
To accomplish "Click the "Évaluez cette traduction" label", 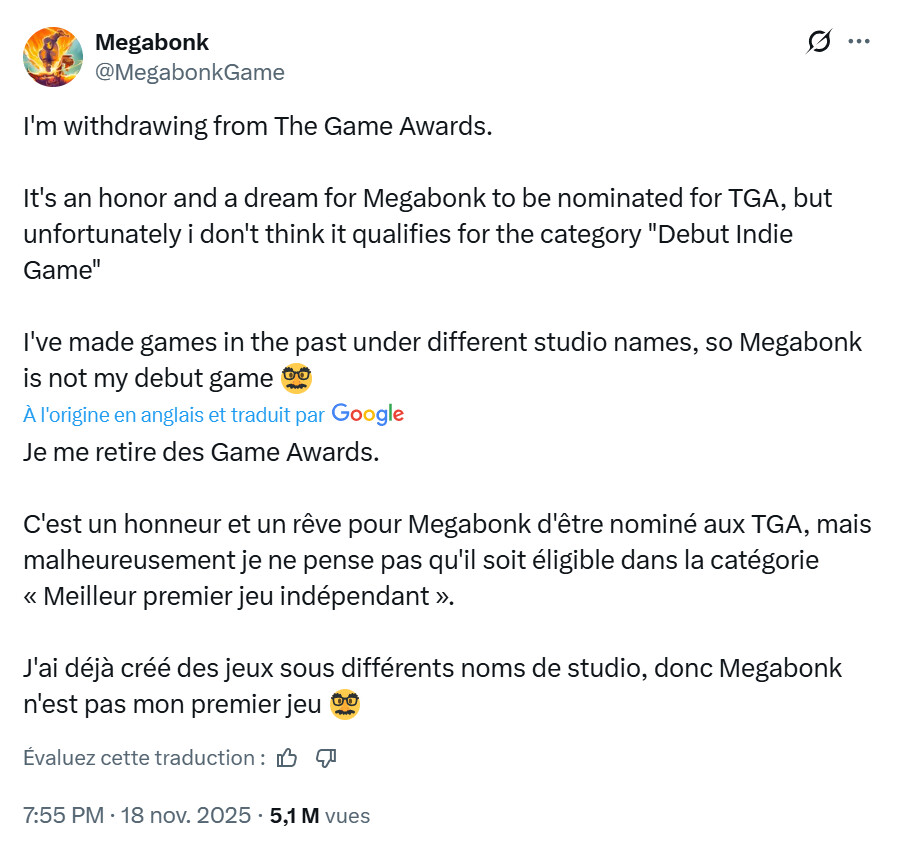I will (144, 758).
